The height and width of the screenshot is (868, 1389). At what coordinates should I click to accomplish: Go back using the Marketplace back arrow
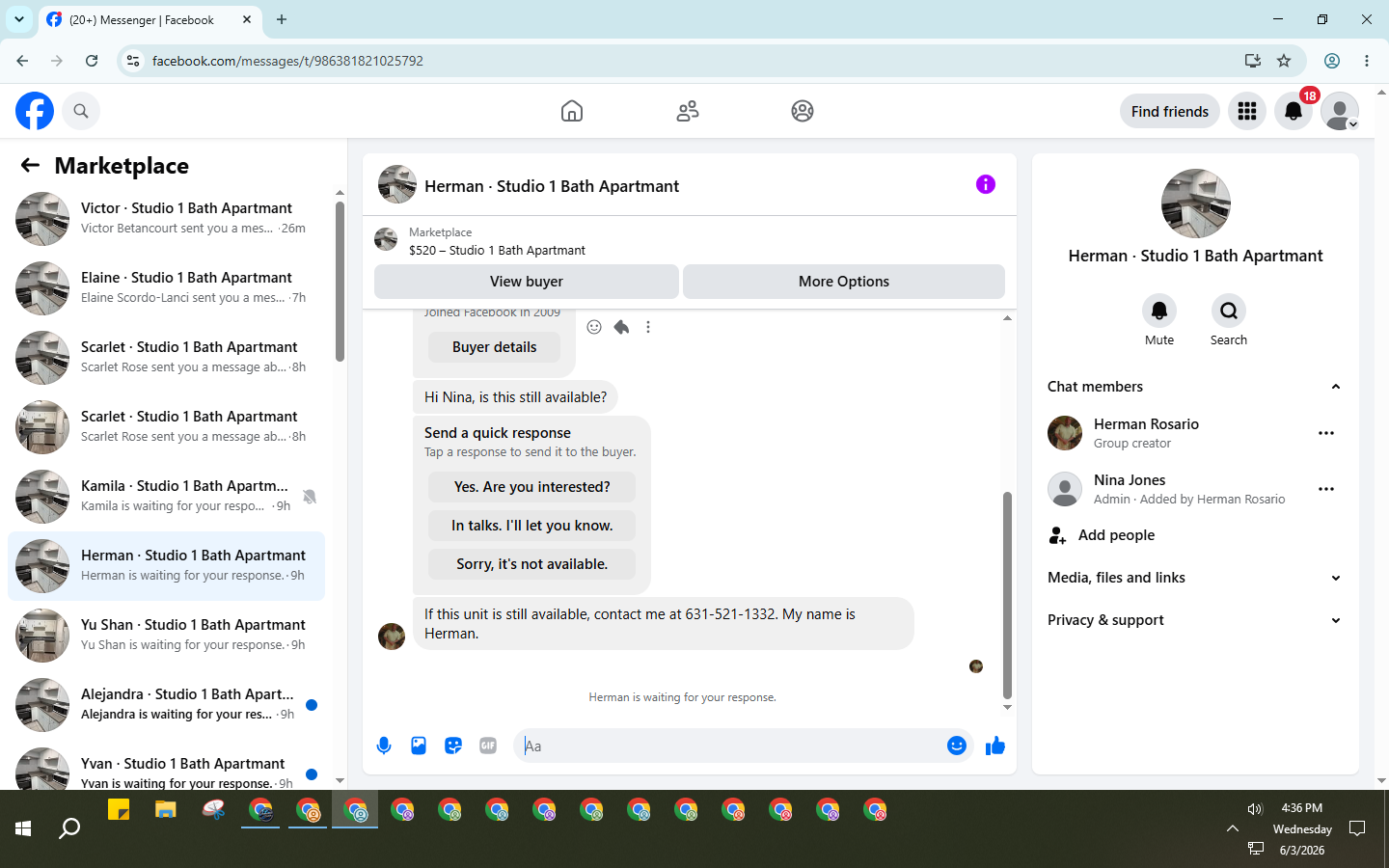click(30, 165)
